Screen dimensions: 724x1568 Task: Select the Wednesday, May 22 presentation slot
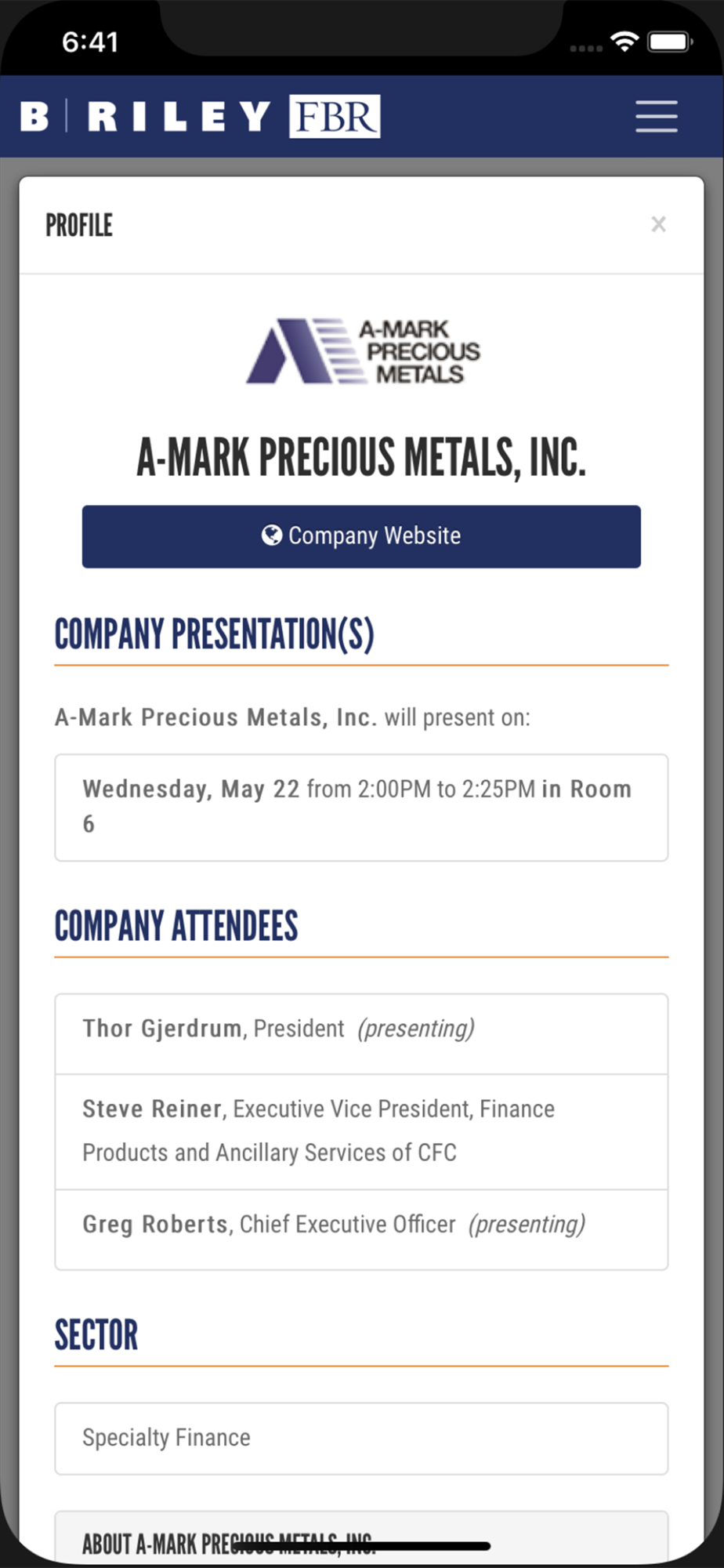361,807
